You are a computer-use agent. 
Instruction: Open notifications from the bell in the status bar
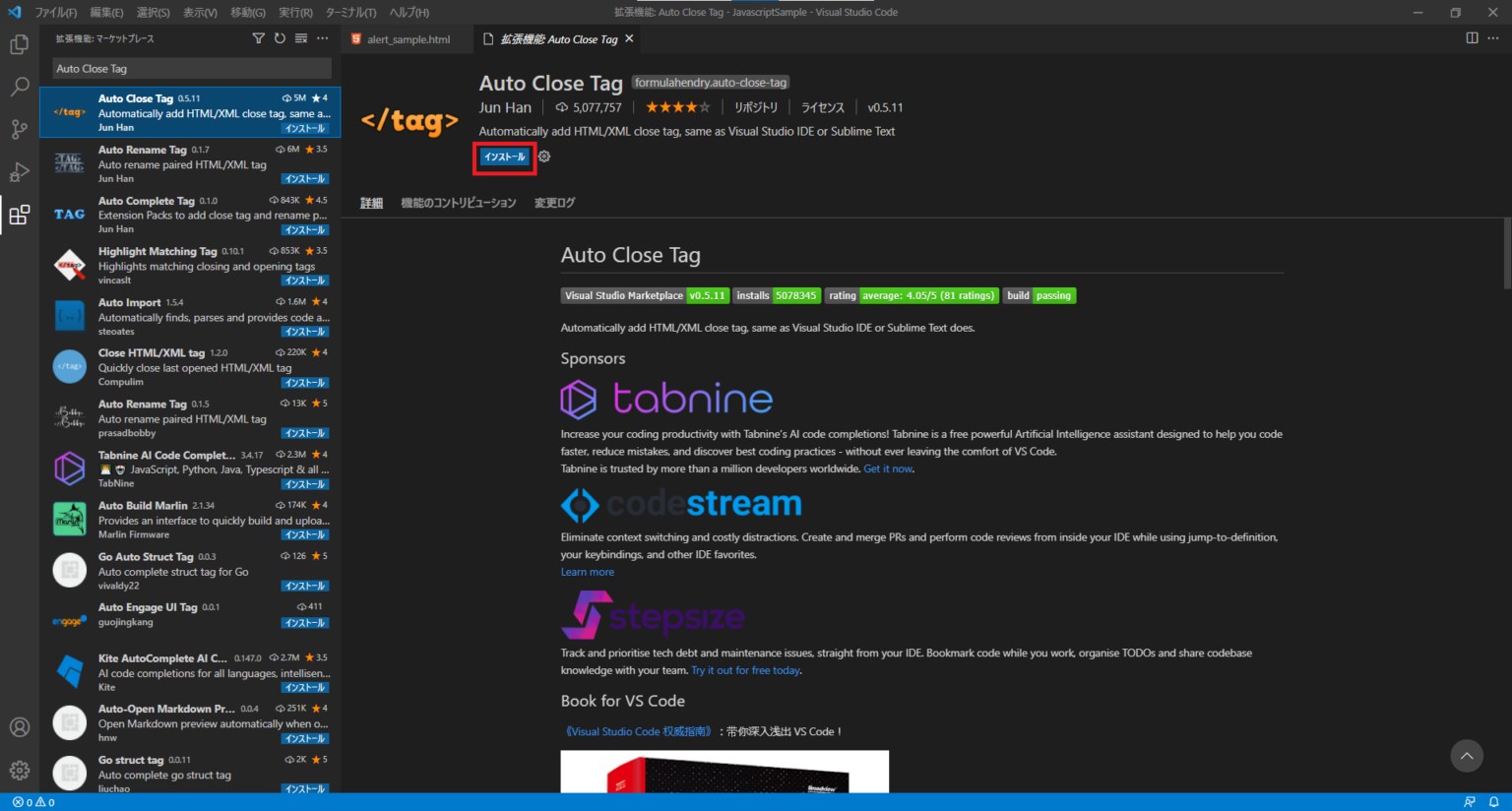click(1496, 802)
